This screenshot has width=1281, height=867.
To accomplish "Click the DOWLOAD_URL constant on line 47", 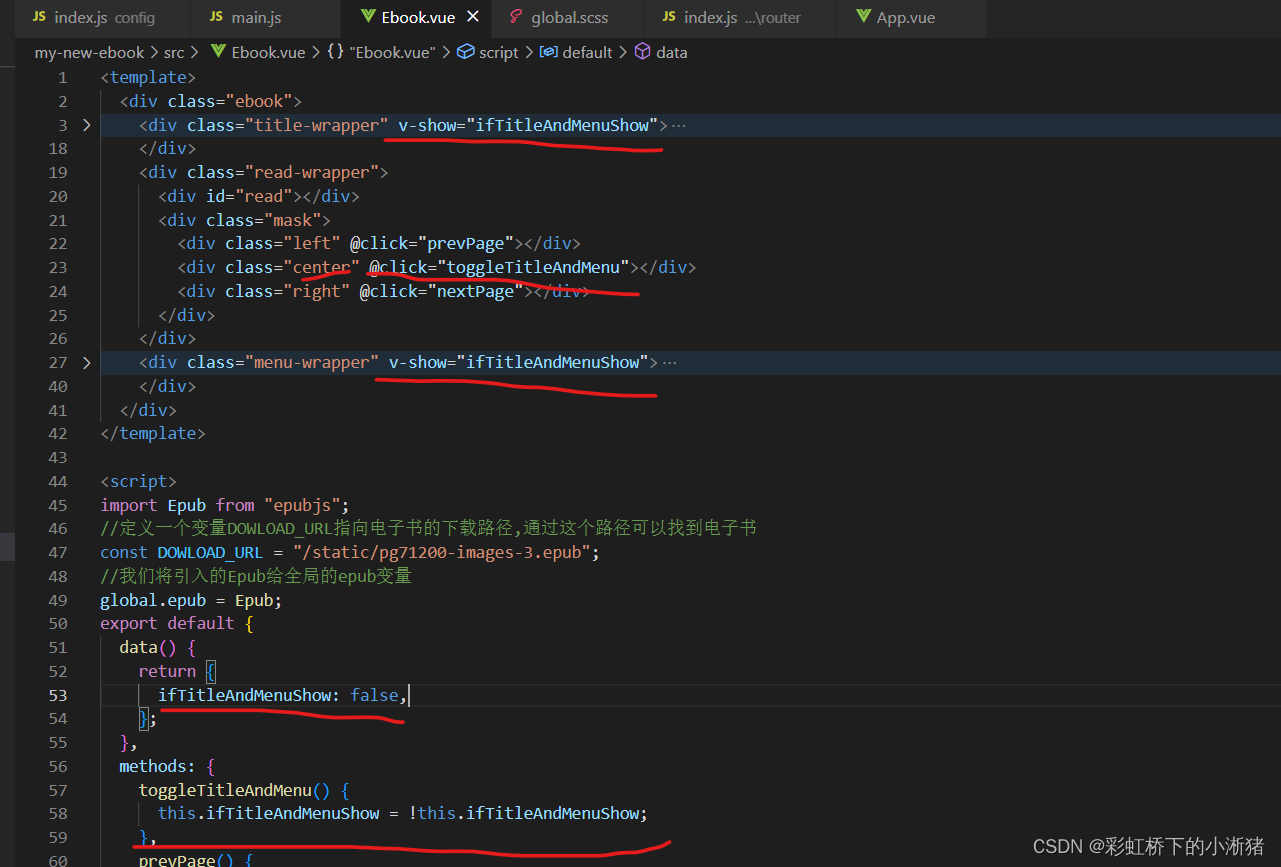I will [210, 552].
